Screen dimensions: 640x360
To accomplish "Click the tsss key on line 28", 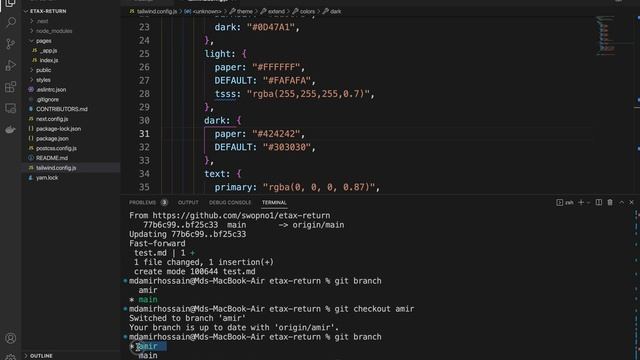I will (x=225, y=94).
